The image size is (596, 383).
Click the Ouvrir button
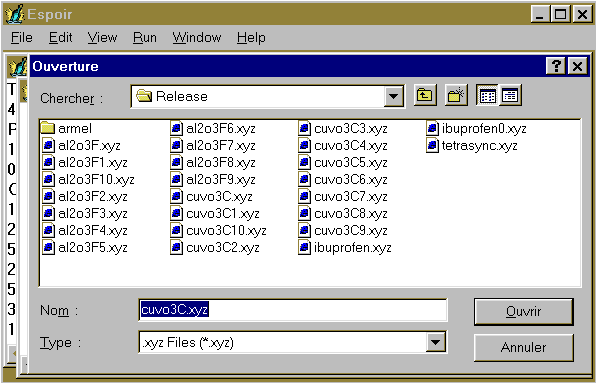(x=524, y=312)
